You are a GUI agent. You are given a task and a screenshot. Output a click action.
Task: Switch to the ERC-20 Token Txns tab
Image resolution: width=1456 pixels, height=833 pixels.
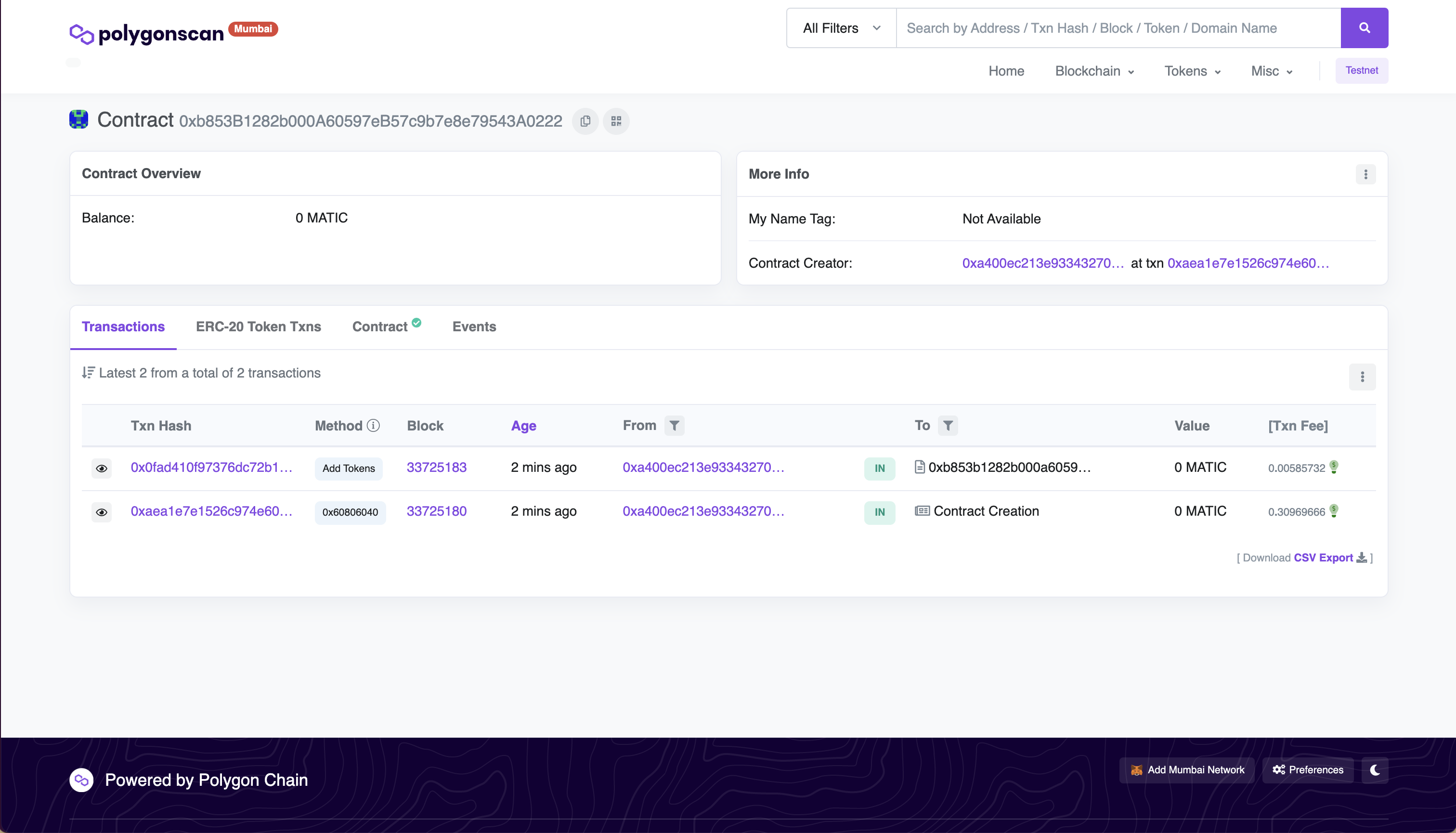pos(258,326)
